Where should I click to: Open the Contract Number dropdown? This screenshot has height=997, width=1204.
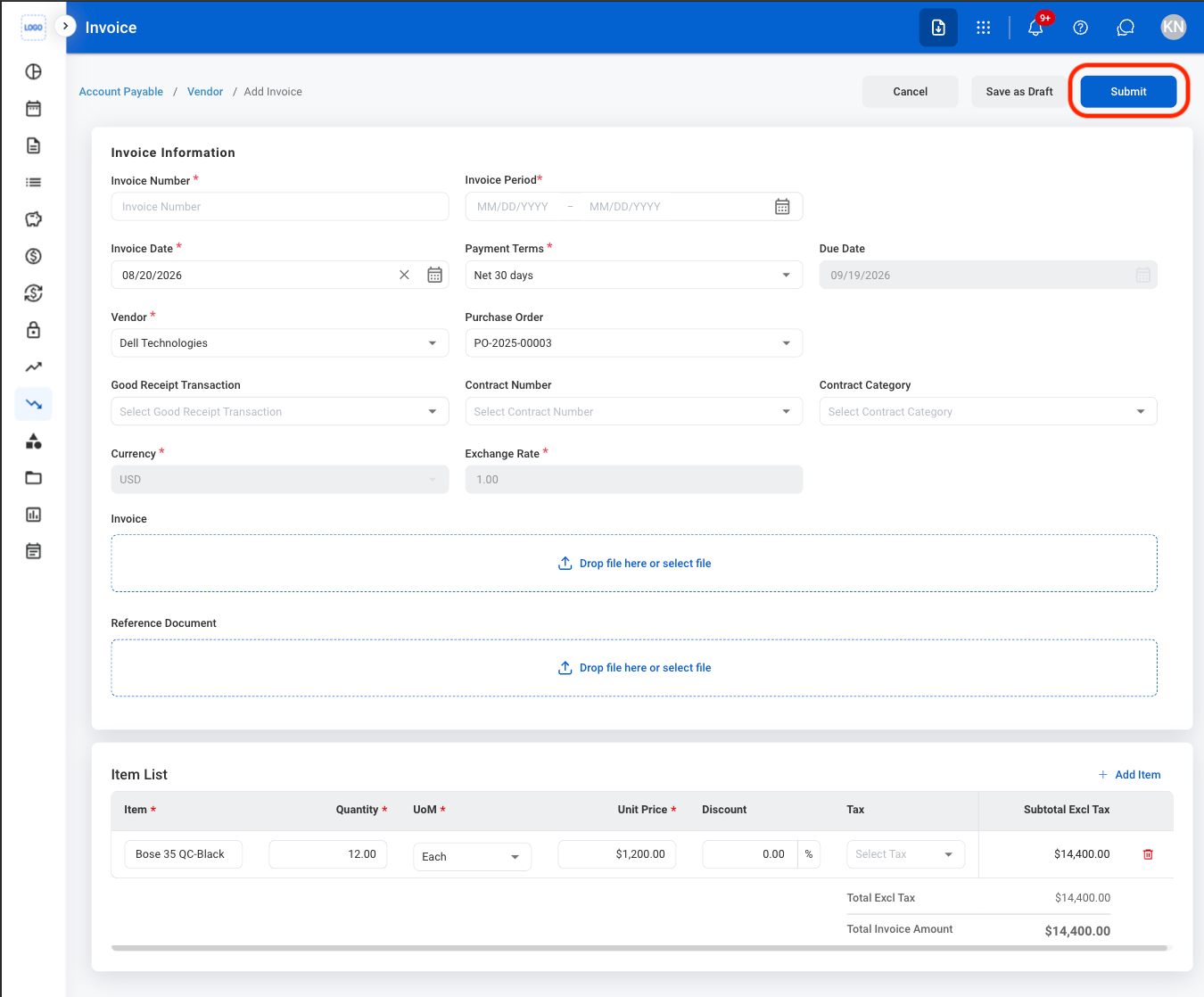(634, 411)
